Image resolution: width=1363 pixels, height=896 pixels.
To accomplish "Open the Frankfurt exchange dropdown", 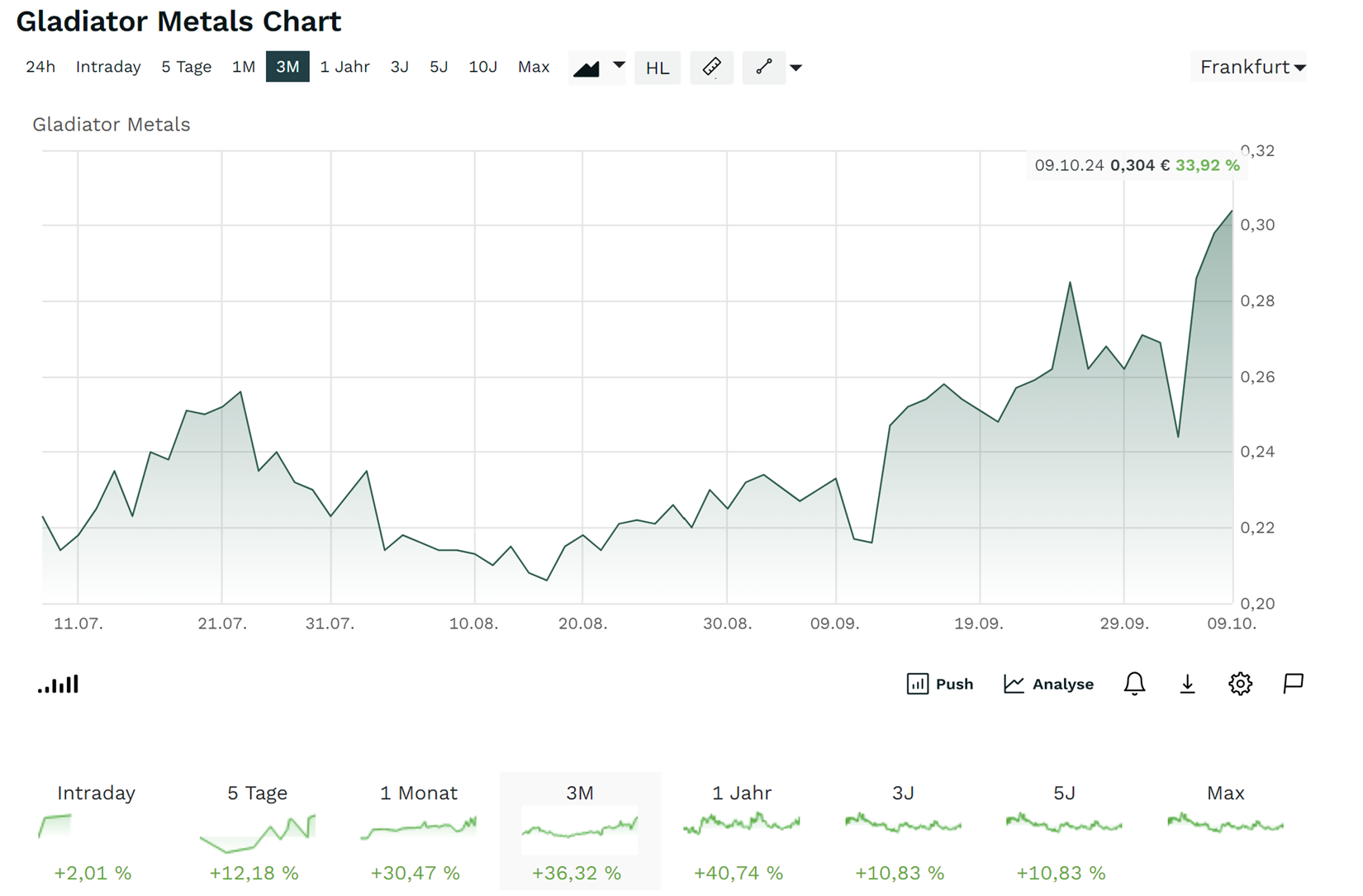I will [1252, 67].
